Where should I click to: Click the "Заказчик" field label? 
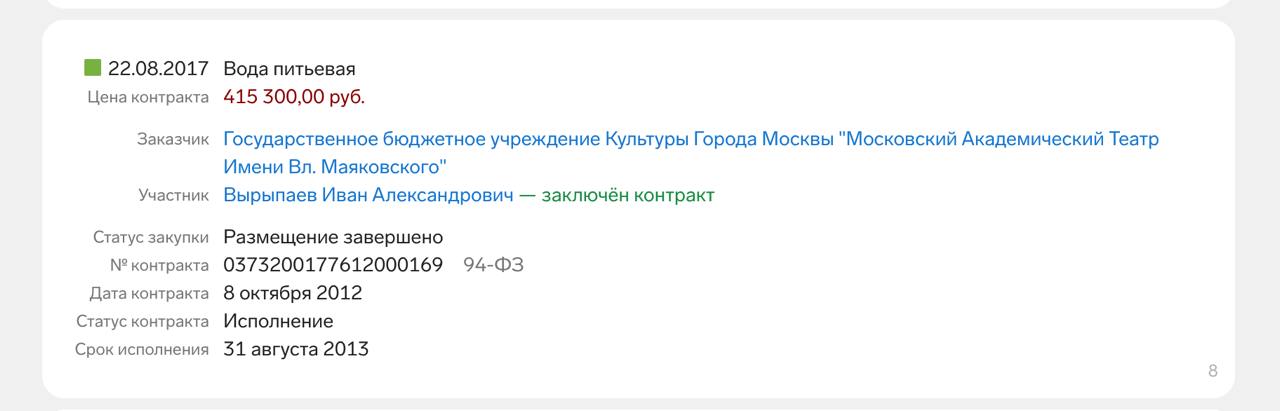[x=172, y=139]
